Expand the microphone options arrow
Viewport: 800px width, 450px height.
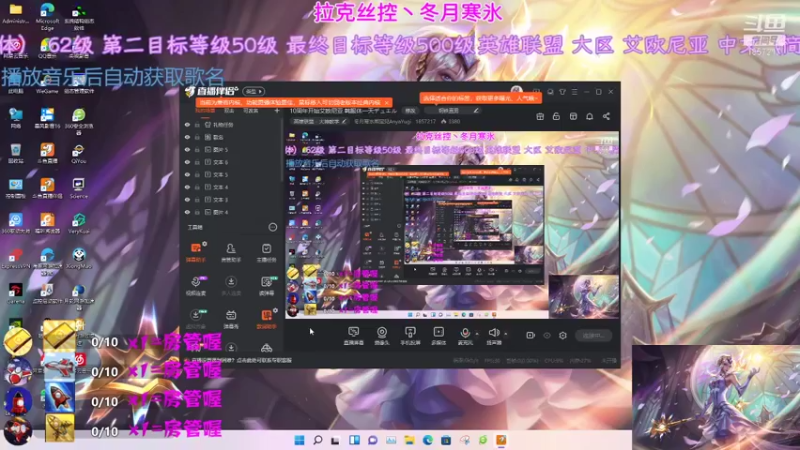[477, 334]
